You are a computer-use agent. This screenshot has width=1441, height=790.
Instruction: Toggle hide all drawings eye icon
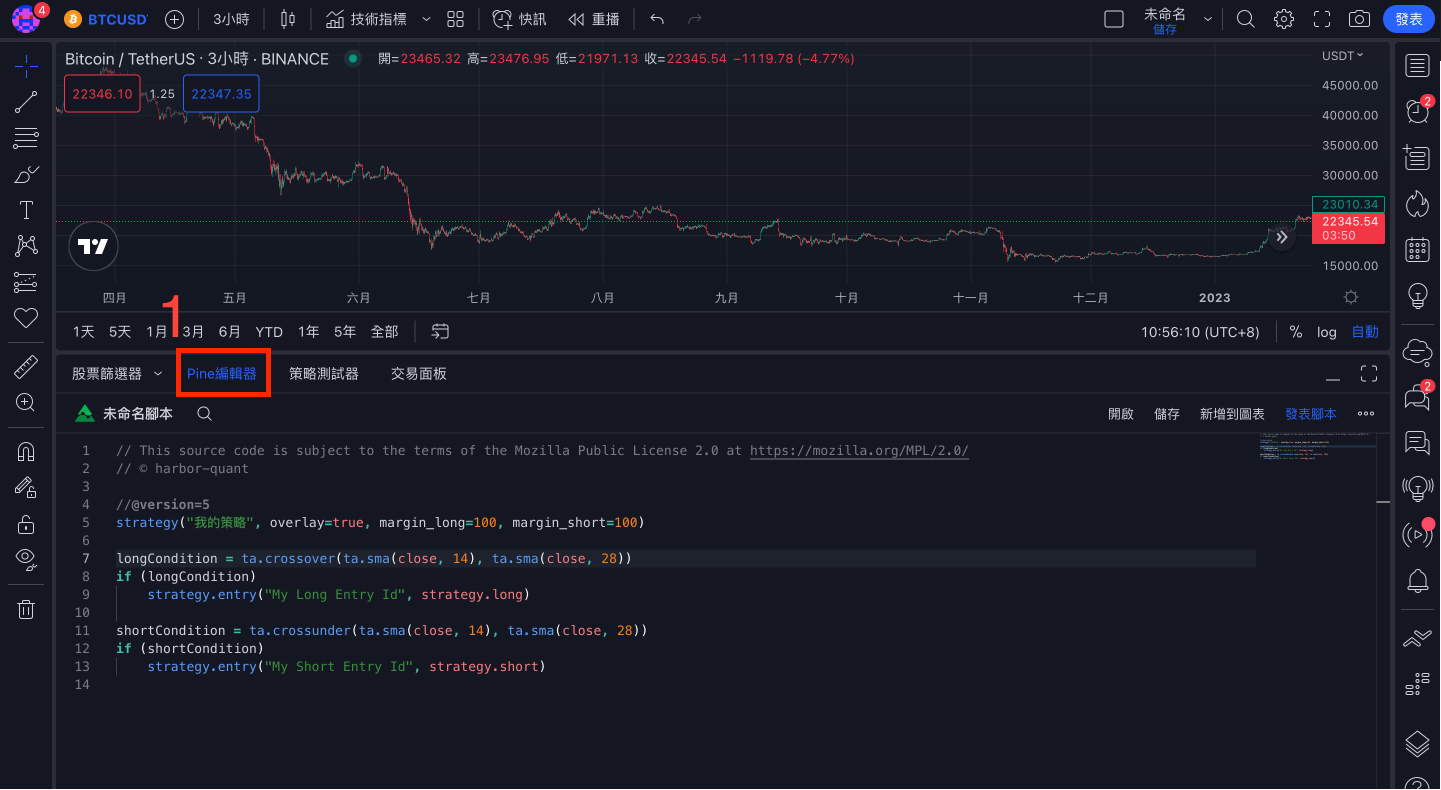[26, 559]
